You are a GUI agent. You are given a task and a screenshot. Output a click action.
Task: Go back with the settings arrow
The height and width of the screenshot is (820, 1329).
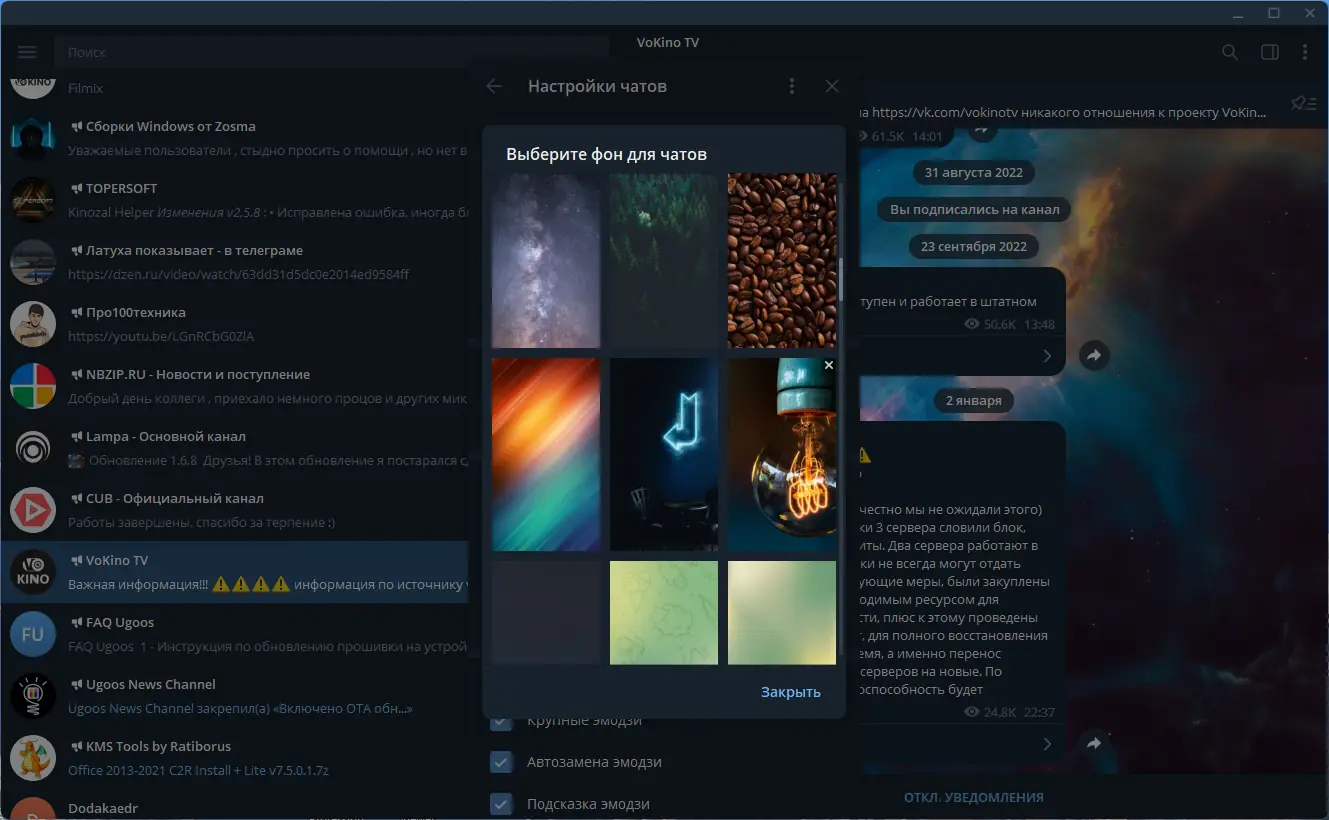point(494,86)
